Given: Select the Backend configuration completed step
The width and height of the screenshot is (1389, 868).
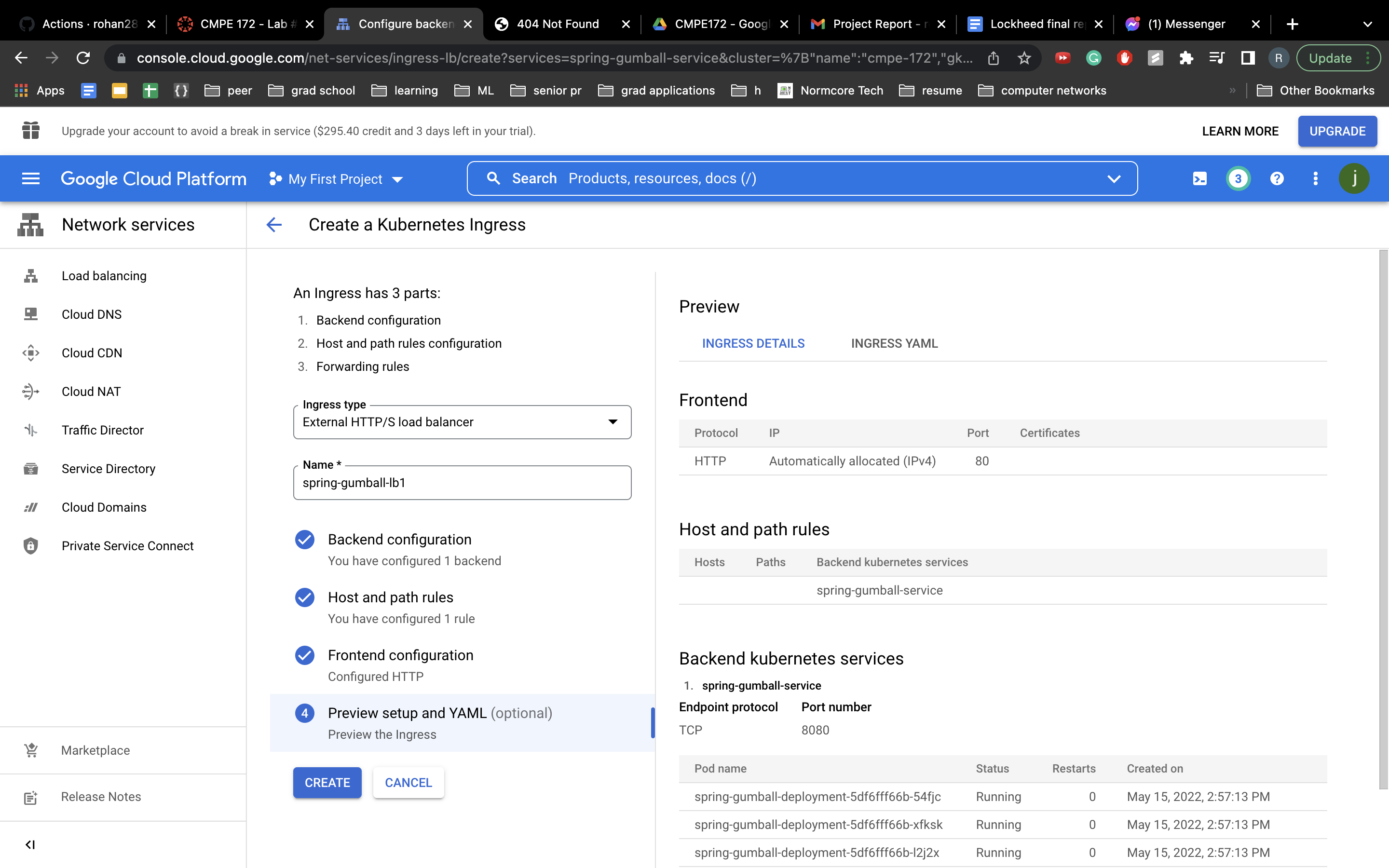Looking at the screenshot, I should point(399,540).
